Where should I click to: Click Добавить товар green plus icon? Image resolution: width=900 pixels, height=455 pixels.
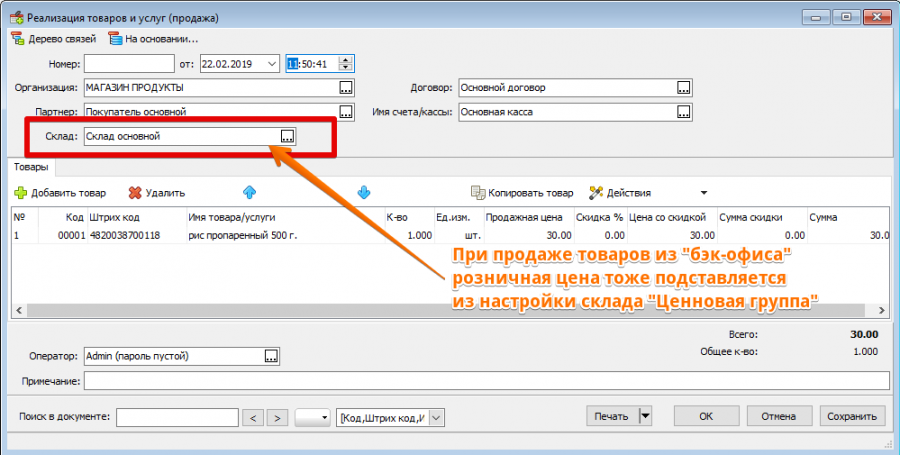[20, 193]
